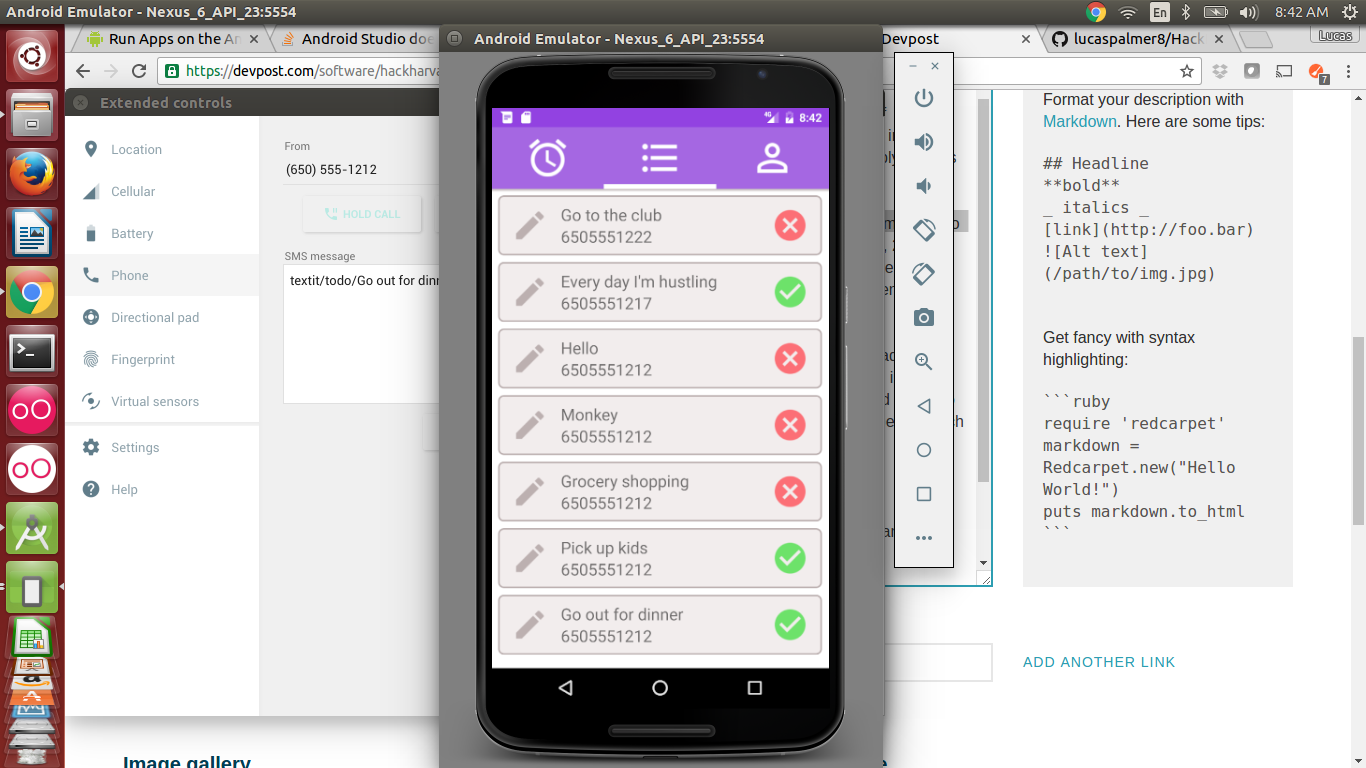Click ADD ANOTHER LINK

point(1099,662)
